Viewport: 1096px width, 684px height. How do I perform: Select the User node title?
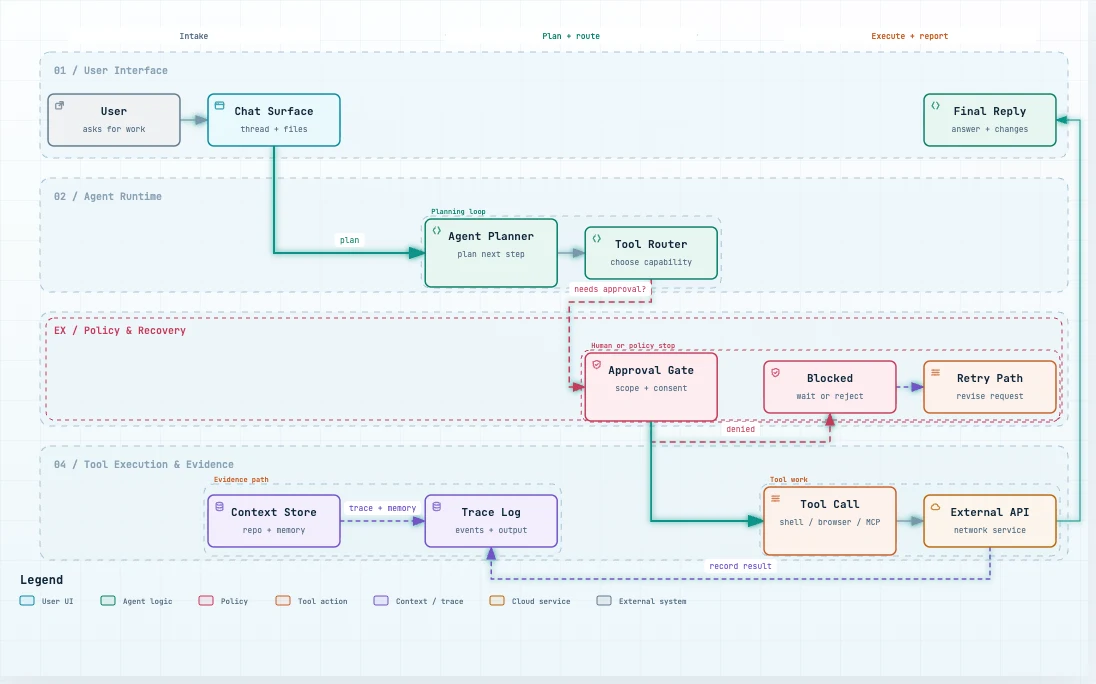(114, 111)
